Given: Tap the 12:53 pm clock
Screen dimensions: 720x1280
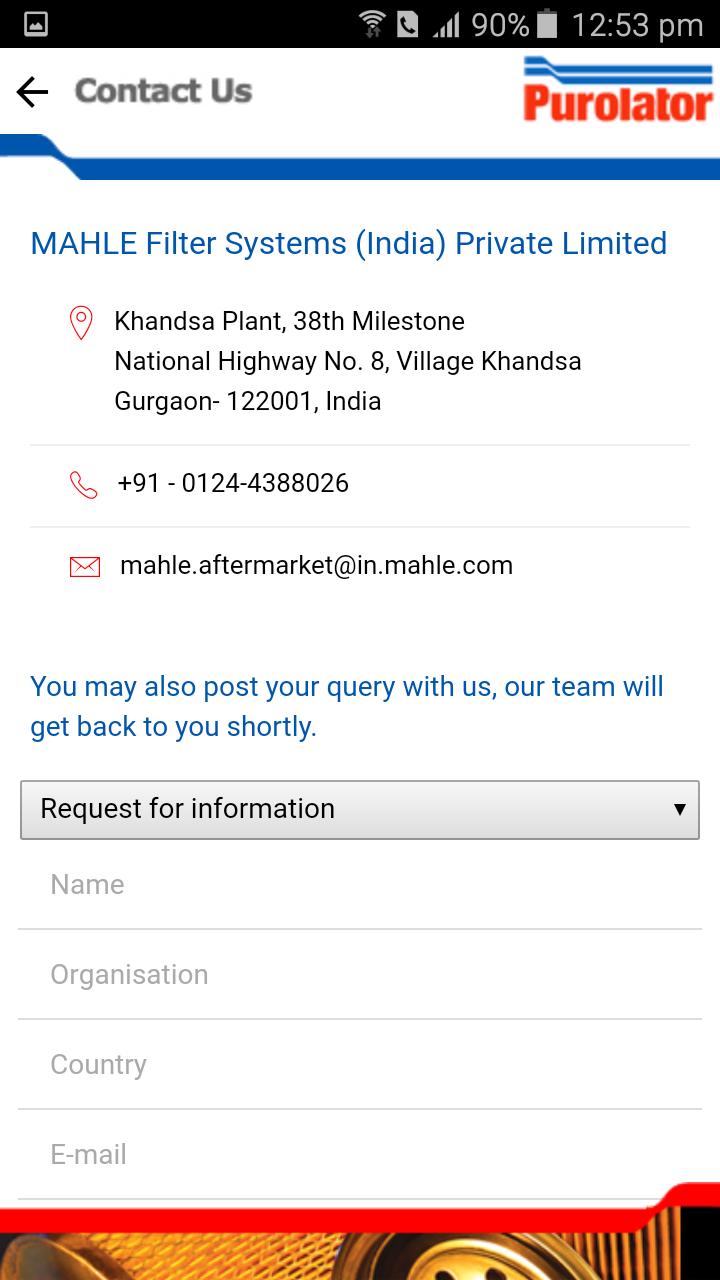Looking at the screenshot, I should [x=637, y=24].
